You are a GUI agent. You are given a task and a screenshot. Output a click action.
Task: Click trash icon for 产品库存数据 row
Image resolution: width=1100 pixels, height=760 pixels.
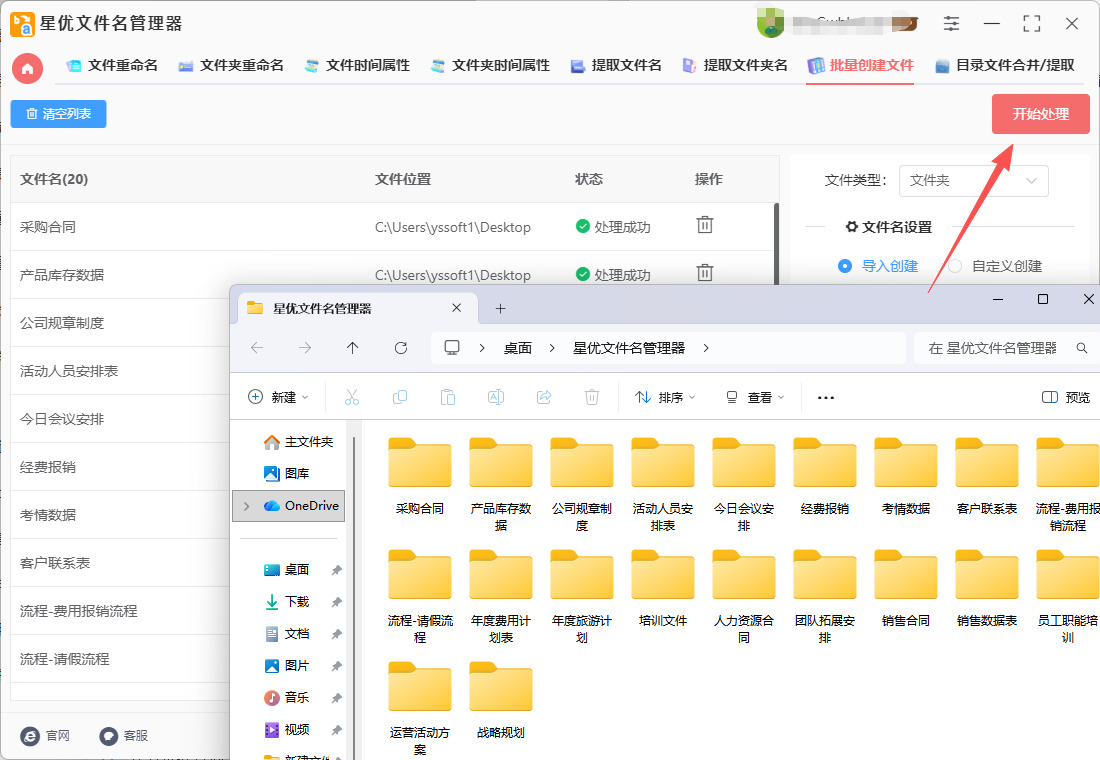[x=705, y=272]
